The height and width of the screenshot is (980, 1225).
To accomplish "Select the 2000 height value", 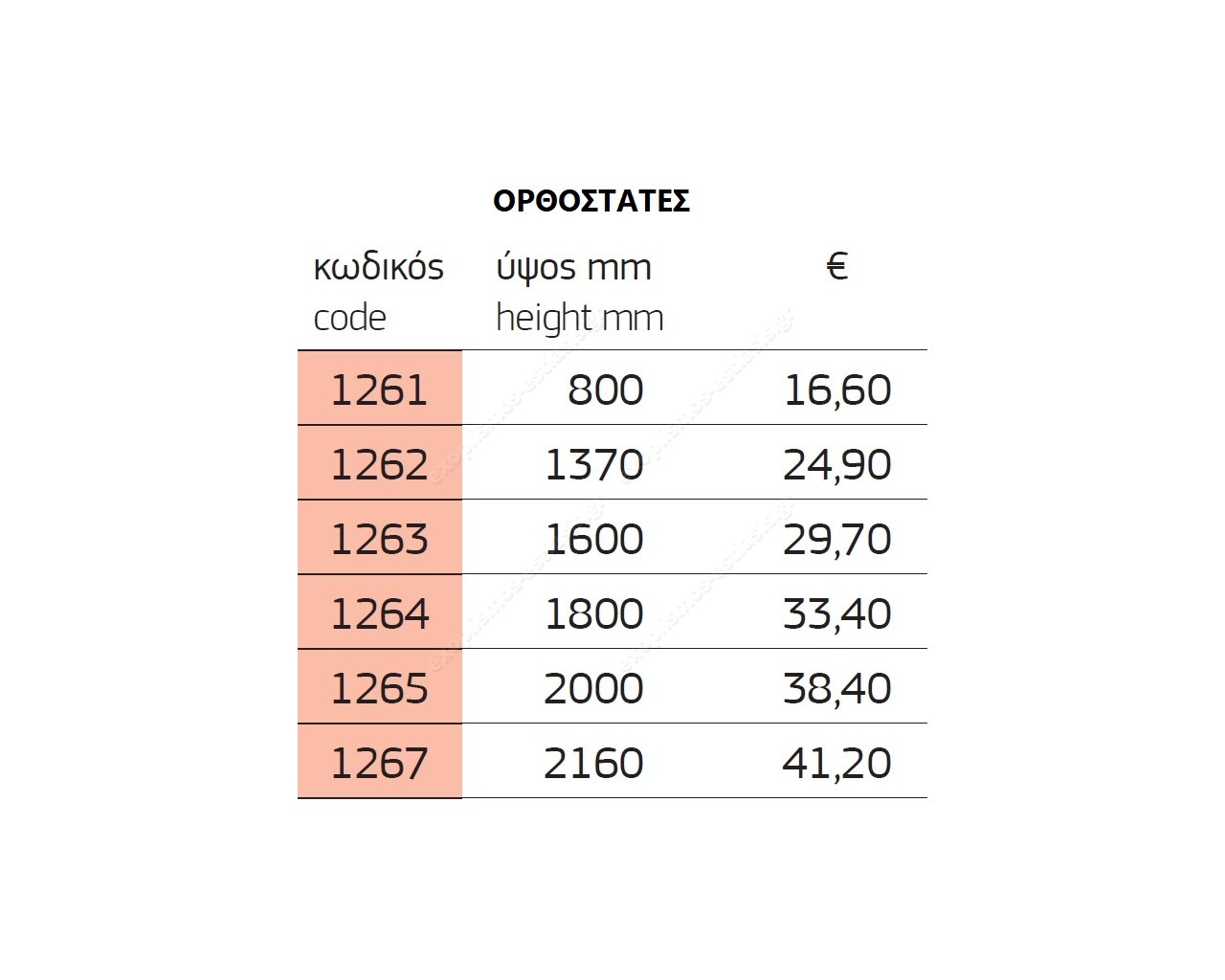I will pyautogui.click(x=593, y=688).
